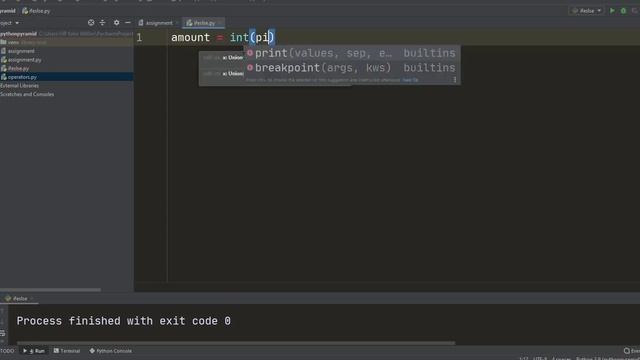Click the horizontal scrollbar in Run console

[x=236, y=343]
